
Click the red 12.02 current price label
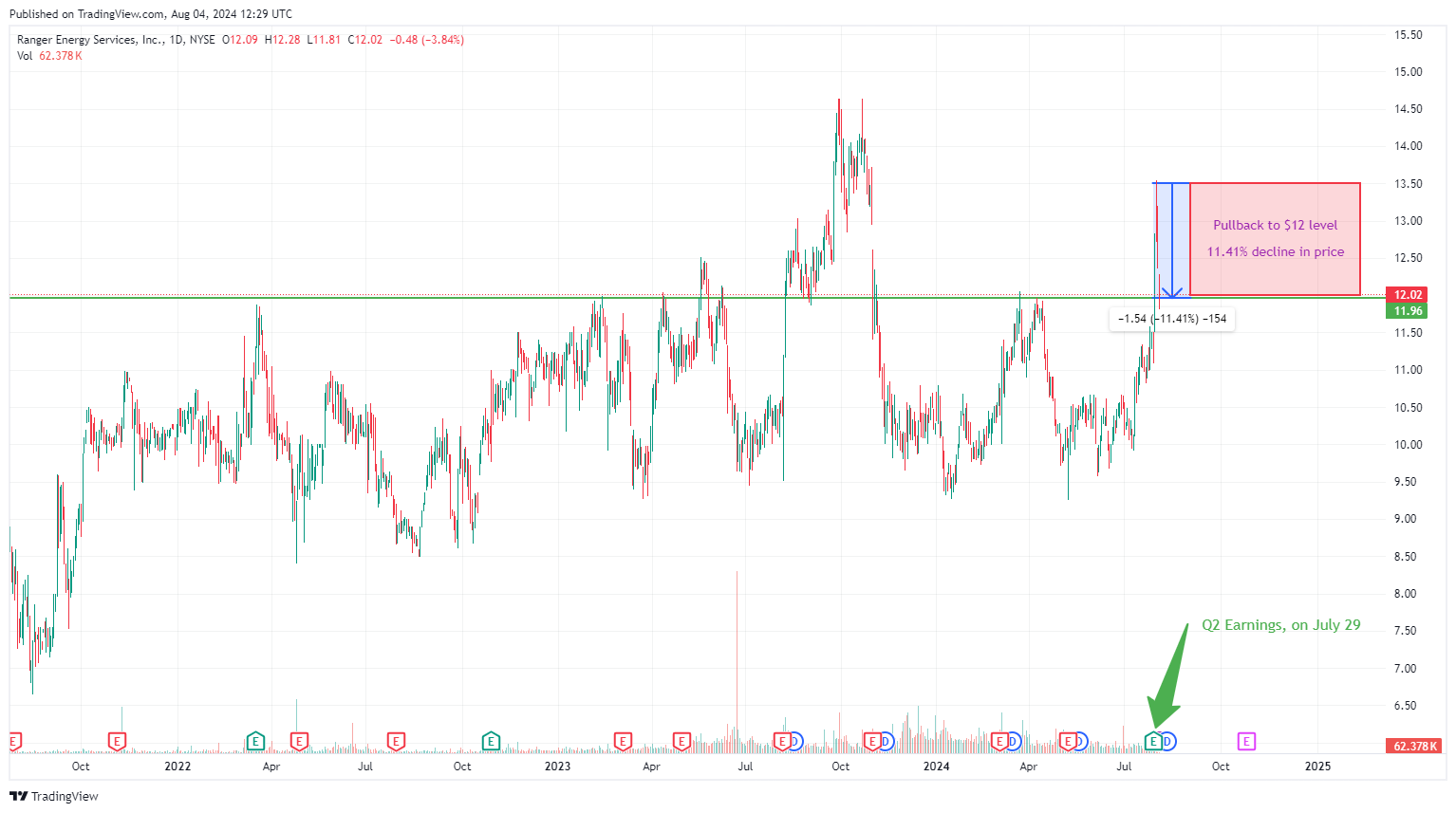[x=1408, y=294]
